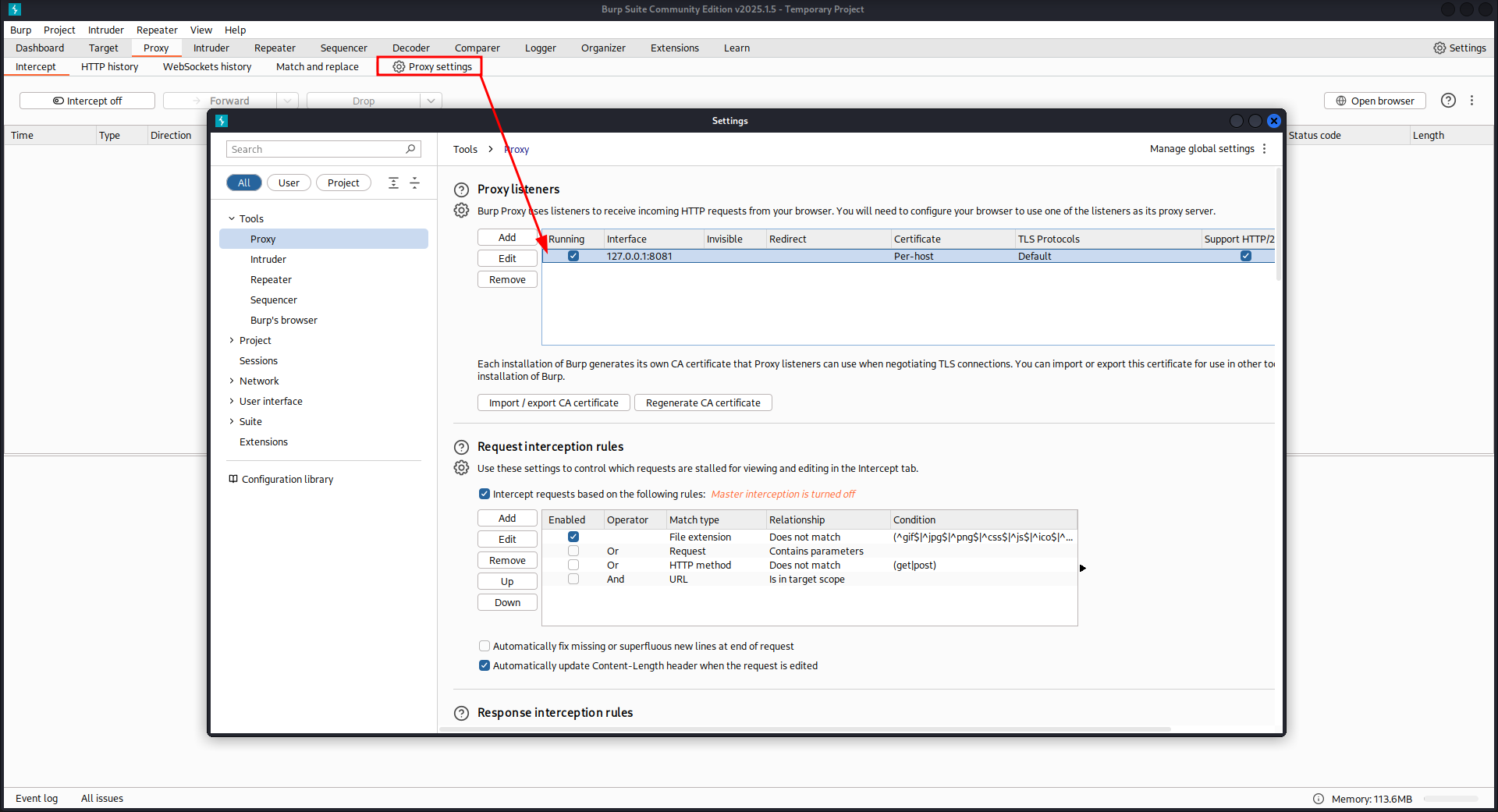
Task: Open Manage global settings three-dot menu
Action: 1265,149
